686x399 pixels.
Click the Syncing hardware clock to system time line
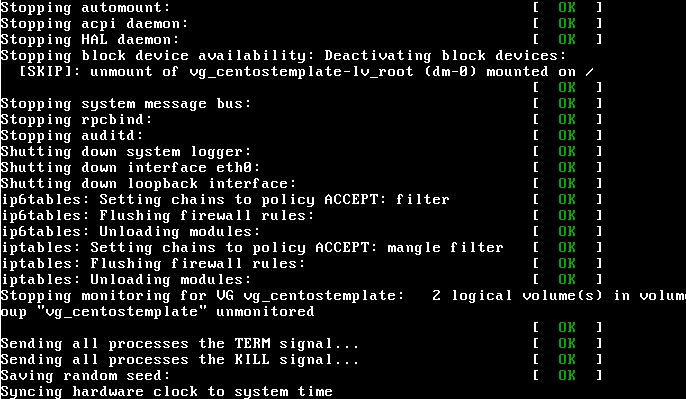[x=166, y=392]
